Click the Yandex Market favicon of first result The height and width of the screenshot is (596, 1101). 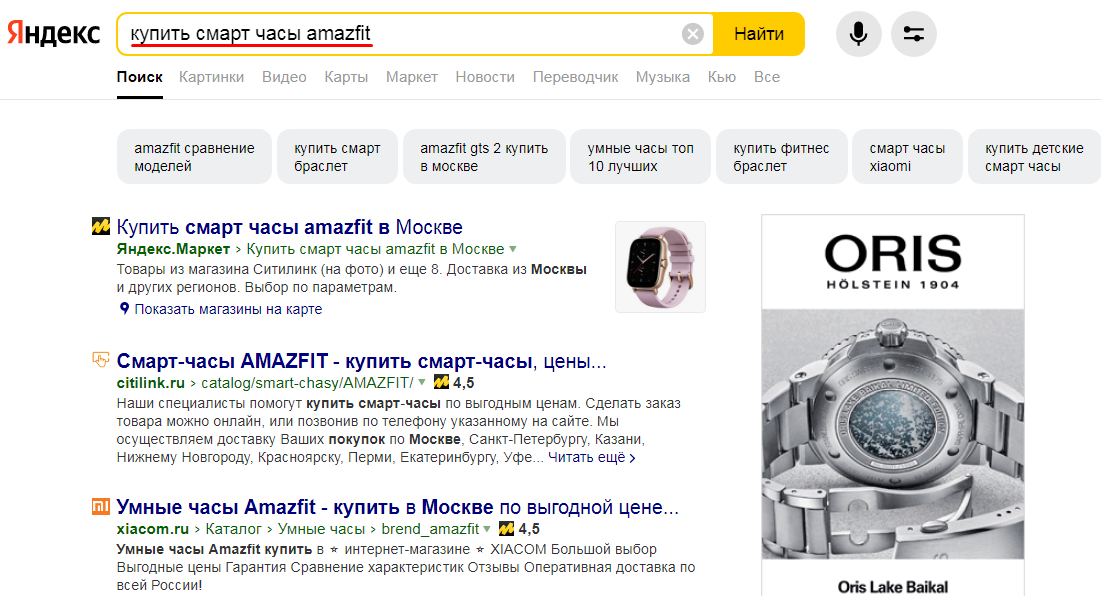tap(101, 226)
